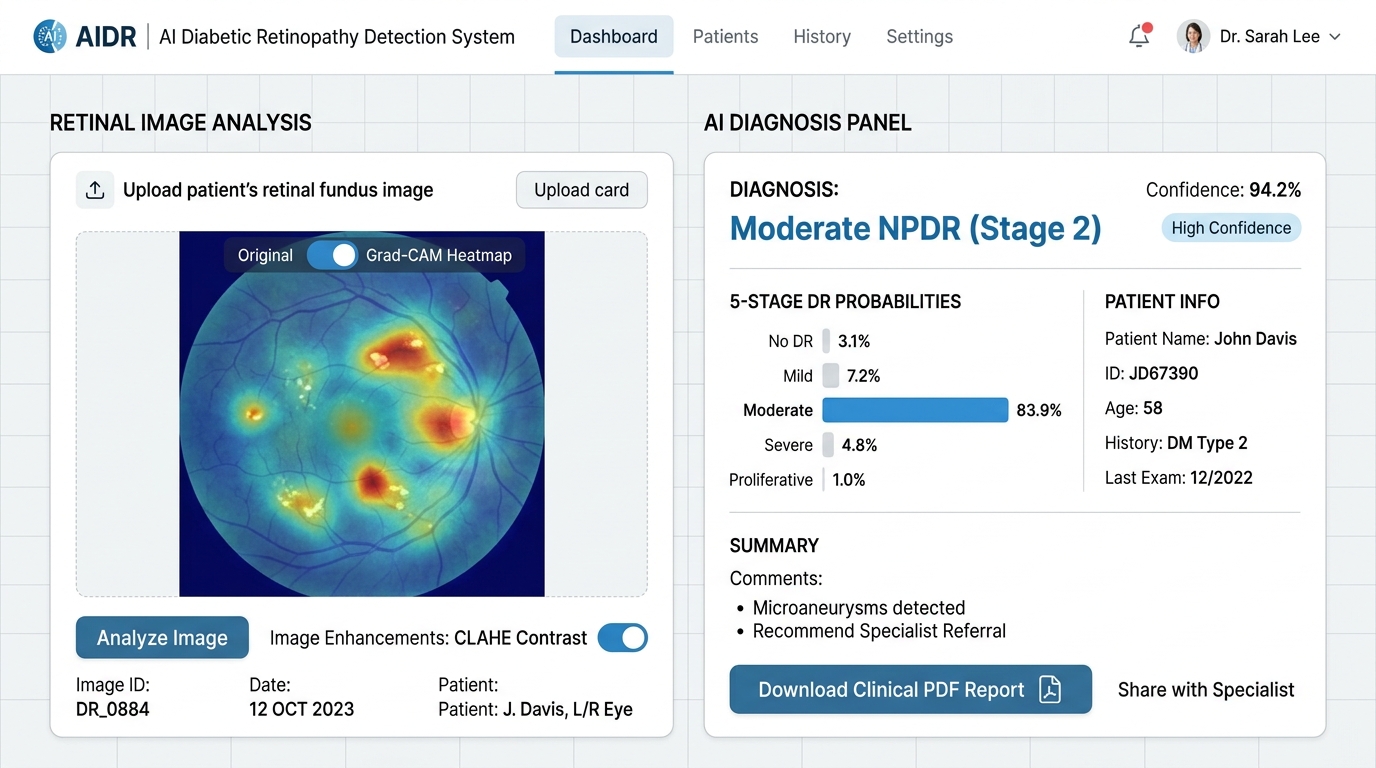The height and width of the screenshot is (768, 1376).
Task: Click the Mild 7.2% probability bar
Action: coord(830,376)
